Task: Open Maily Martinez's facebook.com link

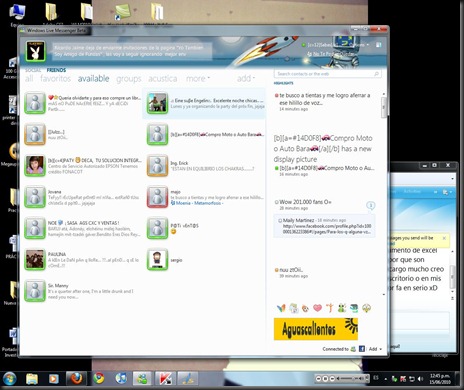Action: 327,229
